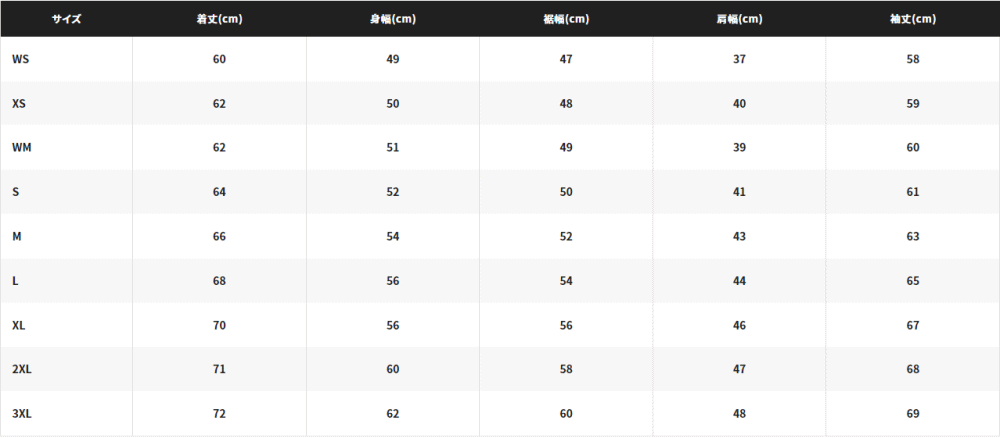
Task: Select the S size row label
Action: point(15,192)
